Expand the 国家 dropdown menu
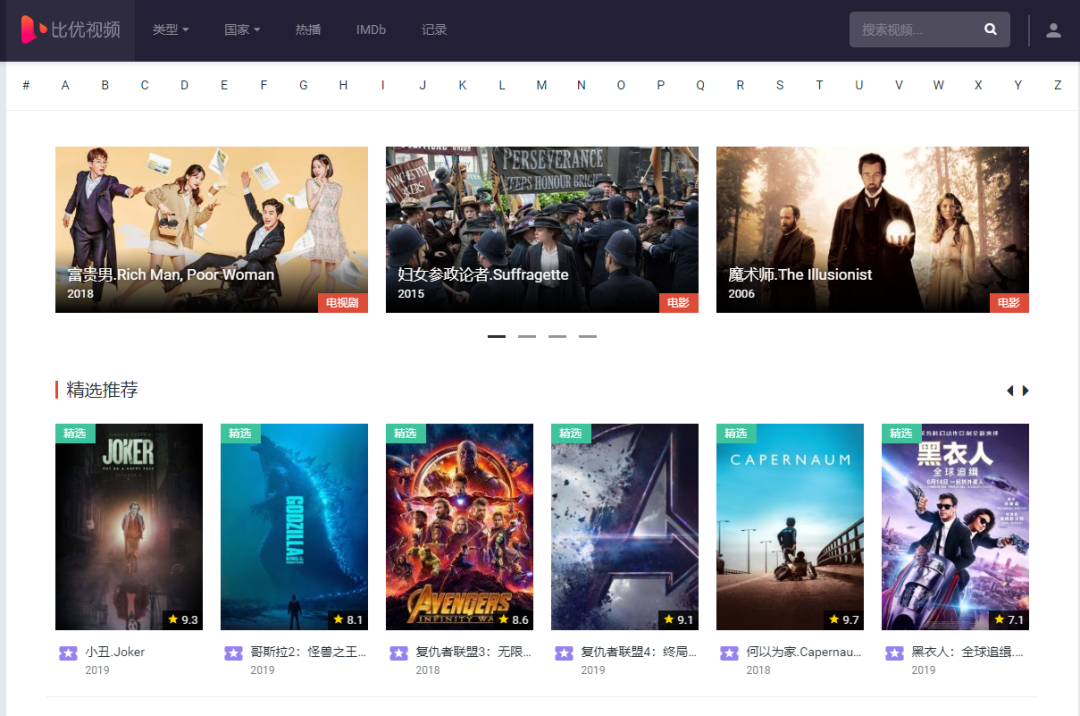Screen dimensions: 1080x716 click(x=242, y=30)
